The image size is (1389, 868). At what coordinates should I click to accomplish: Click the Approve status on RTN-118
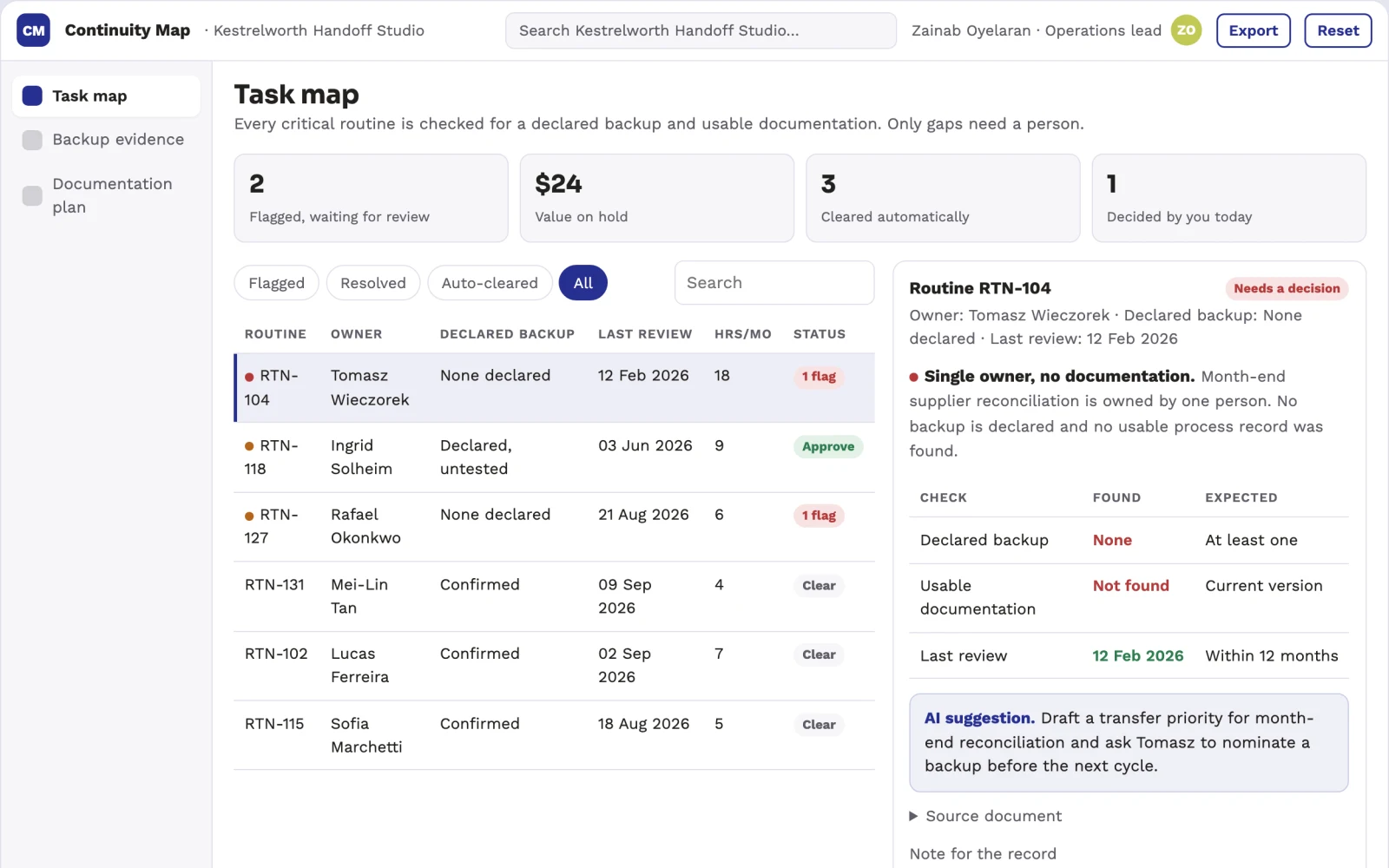pos(828,446)
